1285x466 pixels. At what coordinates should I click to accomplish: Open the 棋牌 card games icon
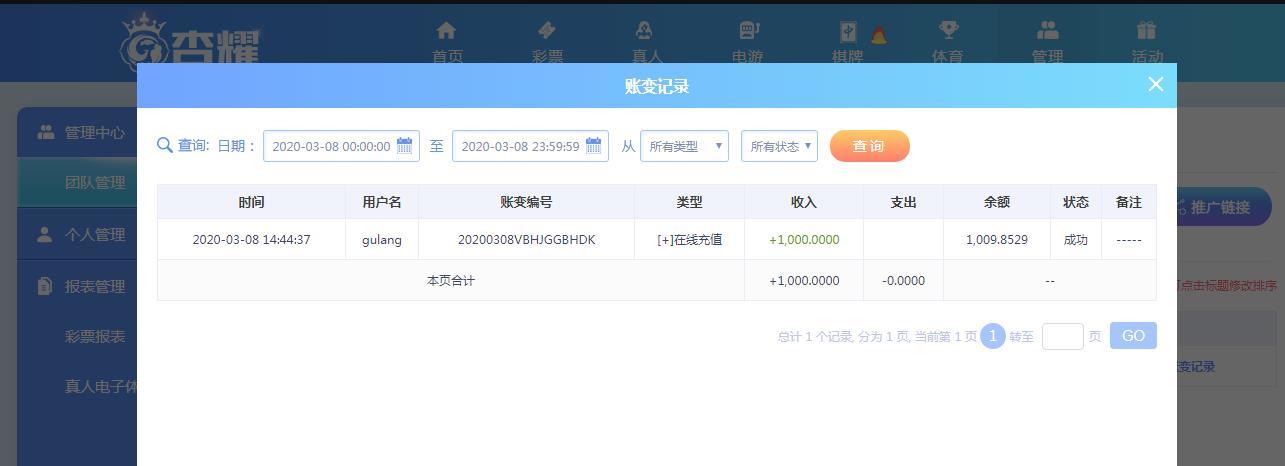pos(848,31)
